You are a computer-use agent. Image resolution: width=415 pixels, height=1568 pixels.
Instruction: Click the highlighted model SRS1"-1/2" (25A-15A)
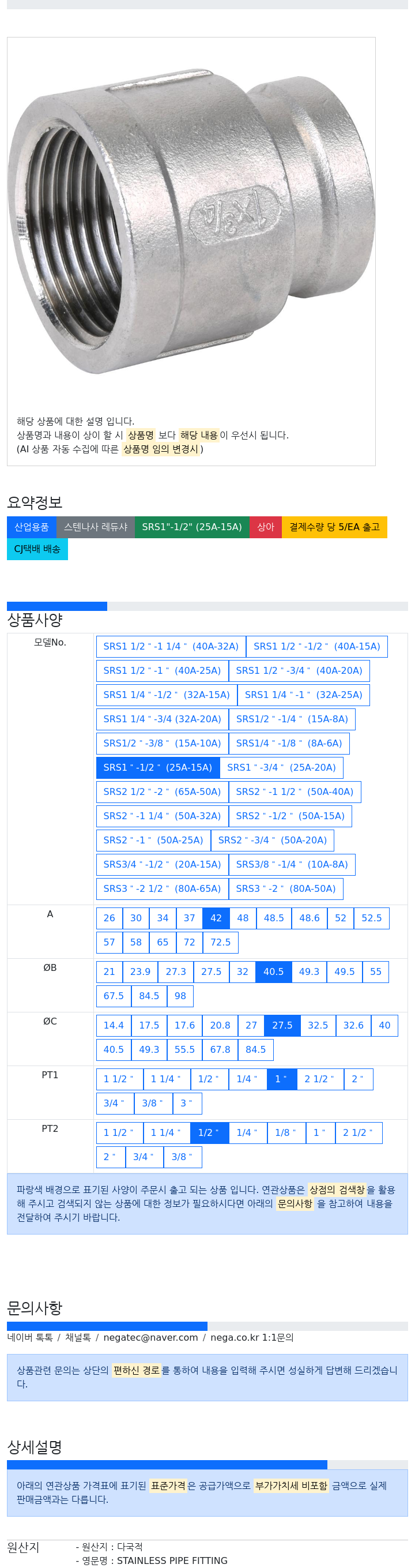(157, 768)
